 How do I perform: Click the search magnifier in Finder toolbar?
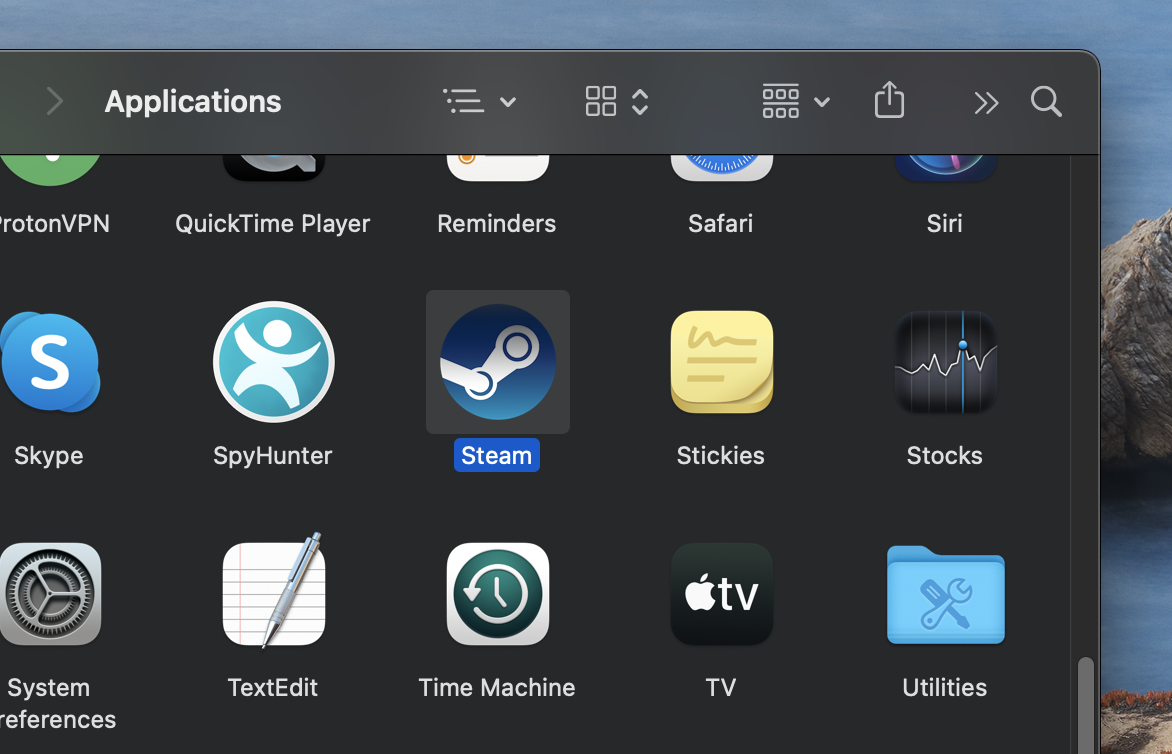coord(1046,102)
